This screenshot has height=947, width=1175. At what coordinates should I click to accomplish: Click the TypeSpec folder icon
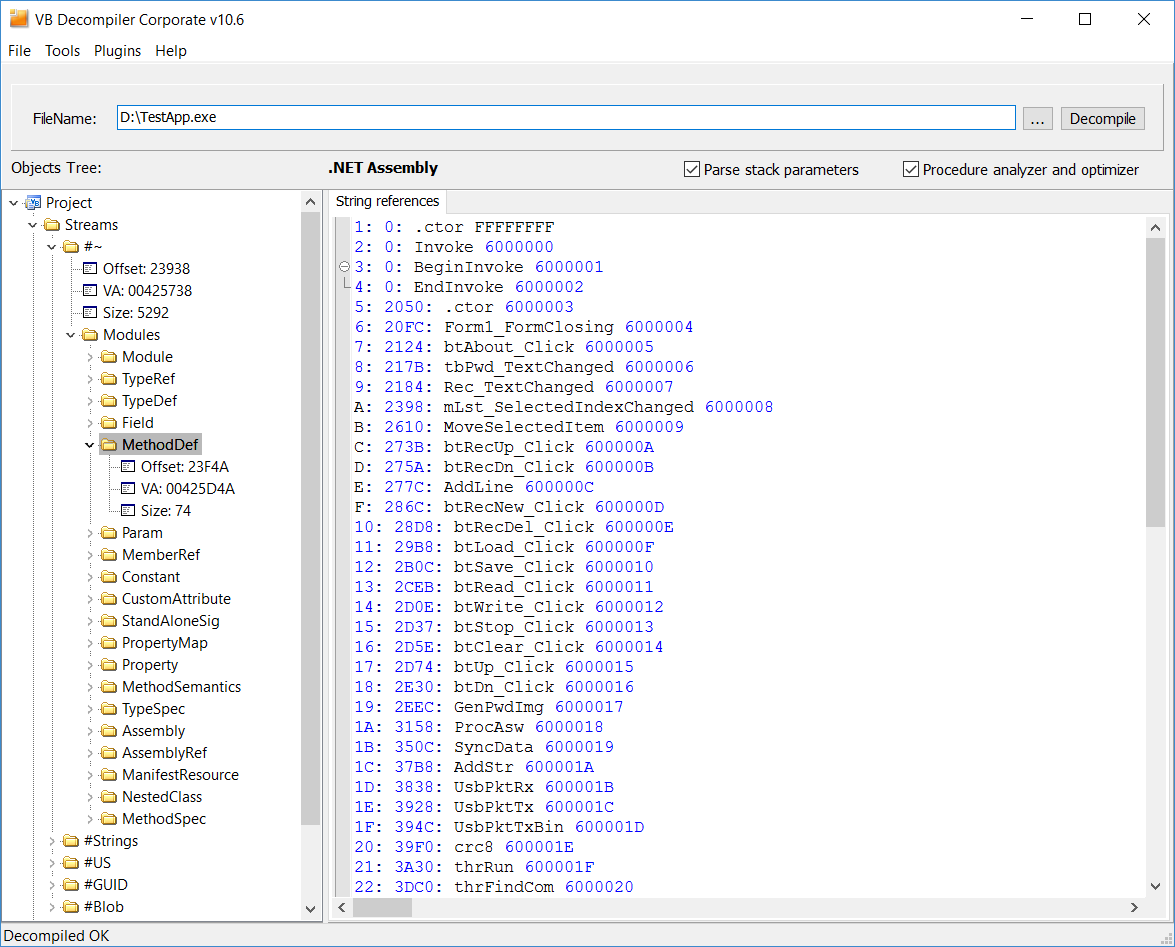tap(109, 709)
